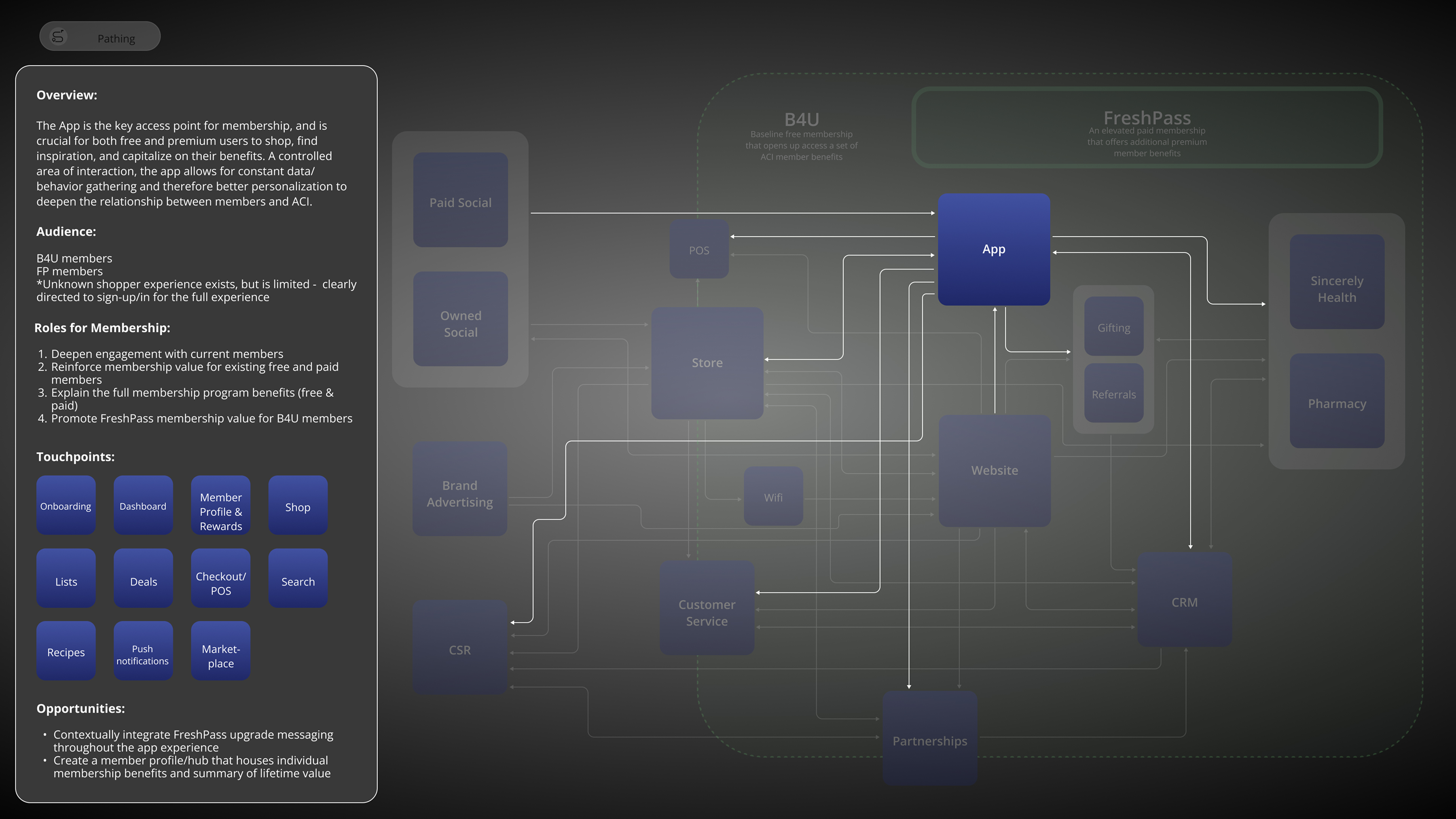The width and height of the screenshot is (1456, 819).
Task: Select the Marketplace touchpoint tile
Action: (220, 651)
